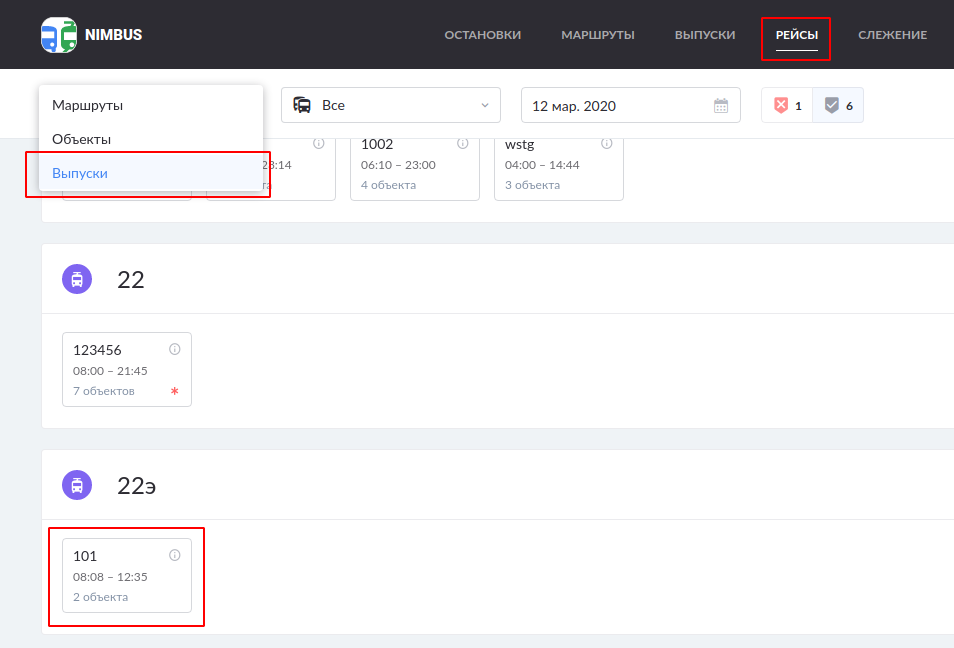The height and width of the screenshot is (648, 954).
Task: Click the Nimbus logo icon
Action: (x=58, y=35)
